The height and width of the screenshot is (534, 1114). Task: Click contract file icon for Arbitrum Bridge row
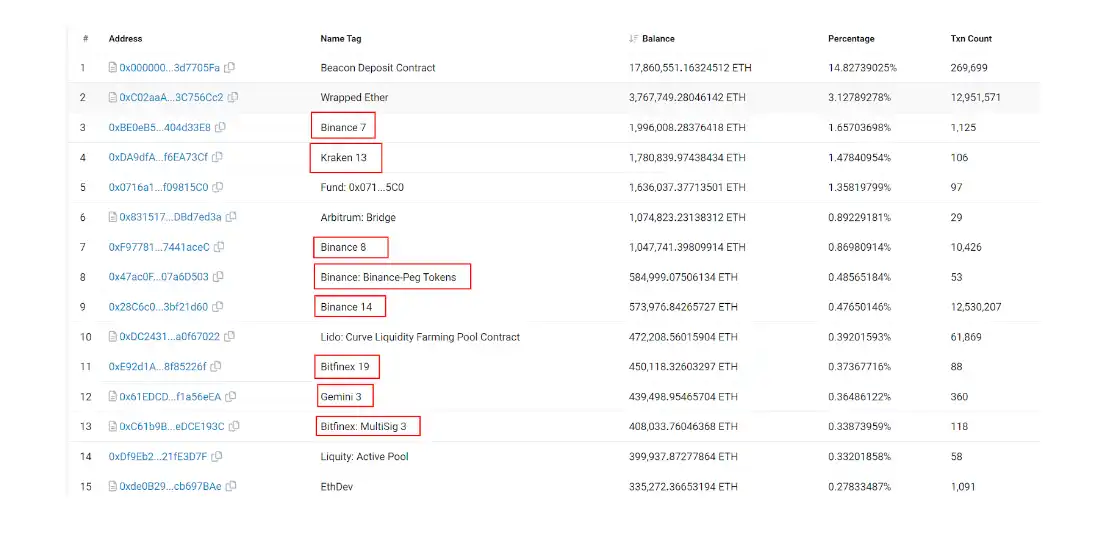(x=112, y=217)
